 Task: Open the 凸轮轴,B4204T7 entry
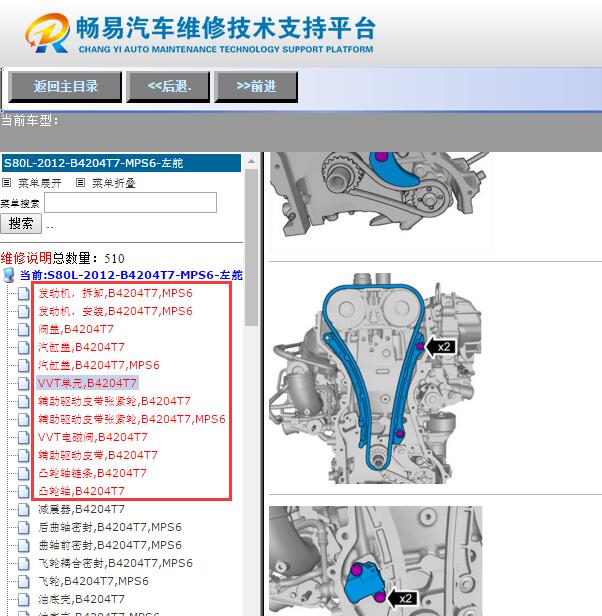point(81,491)
